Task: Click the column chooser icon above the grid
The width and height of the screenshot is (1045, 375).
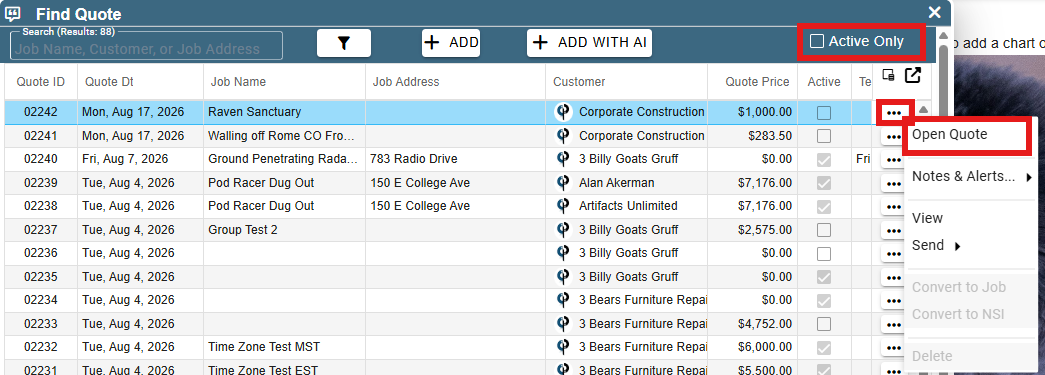Action: coord(888,75)
